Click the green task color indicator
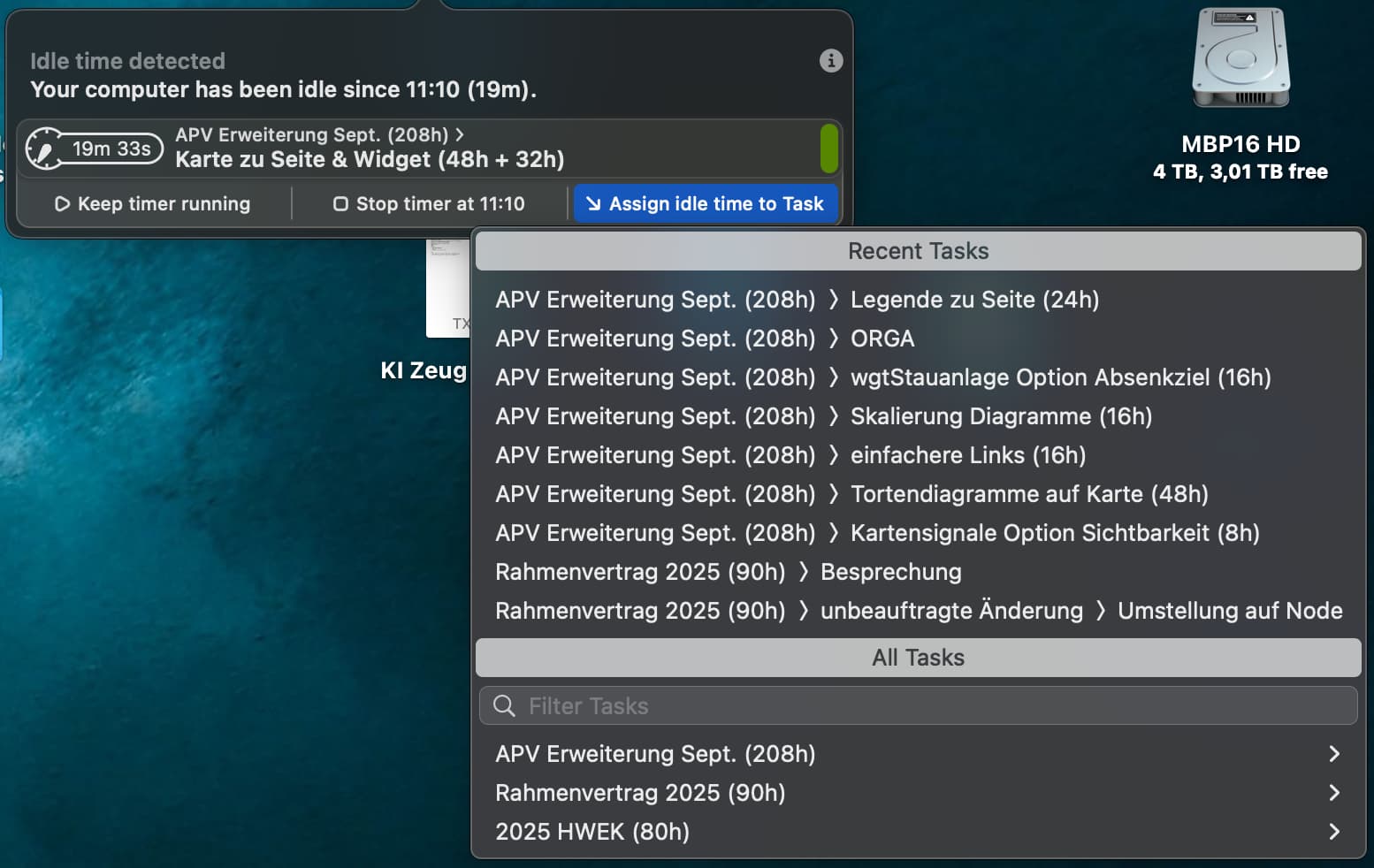 (828, 148)
